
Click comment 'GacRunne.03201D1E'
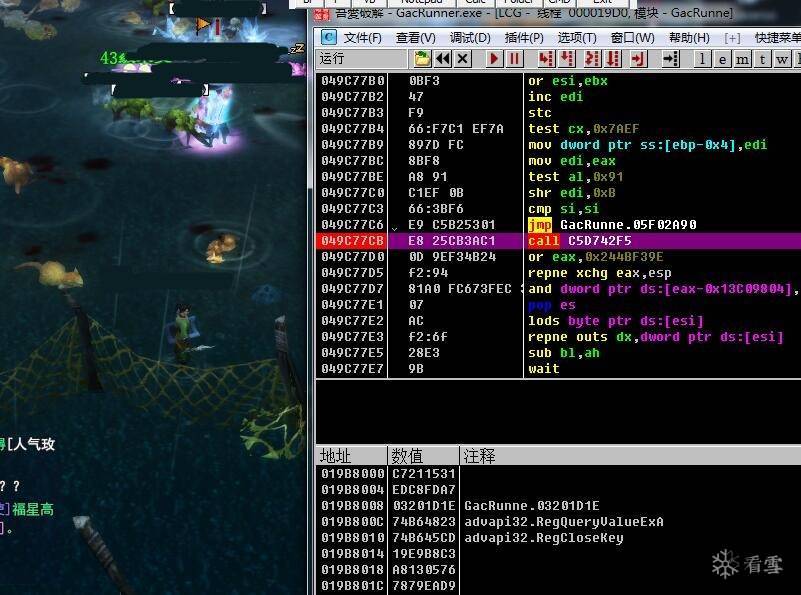coord(532,506)
